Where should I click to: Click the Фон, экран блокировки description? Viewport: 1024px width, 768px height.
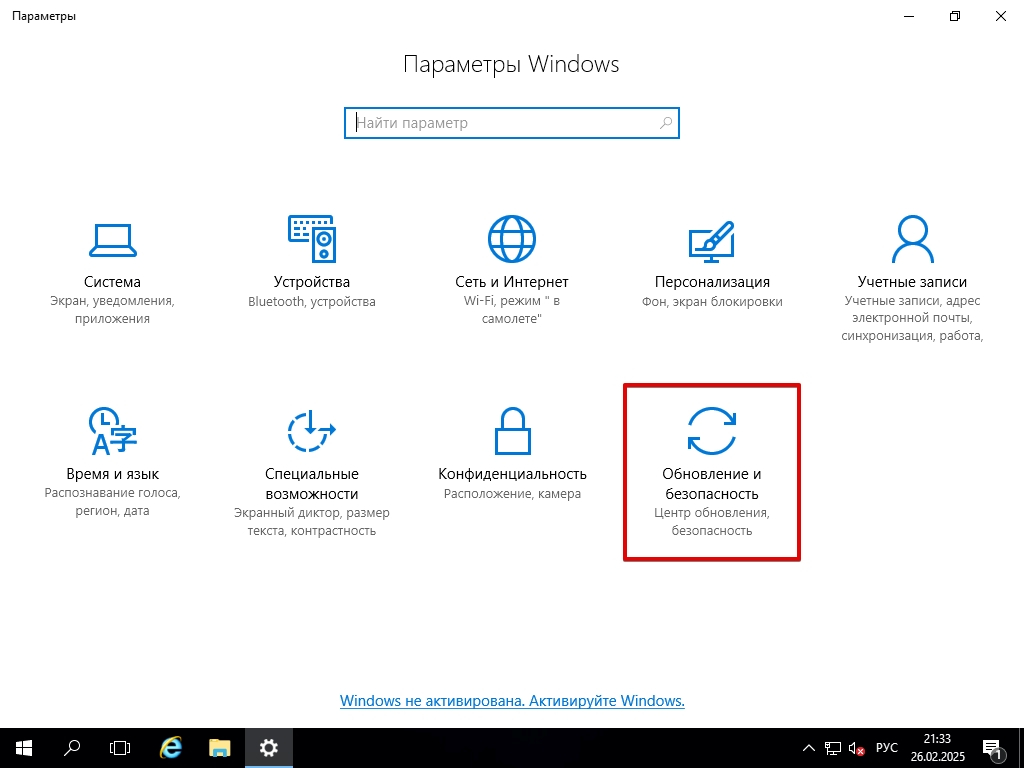coord(712,301)
